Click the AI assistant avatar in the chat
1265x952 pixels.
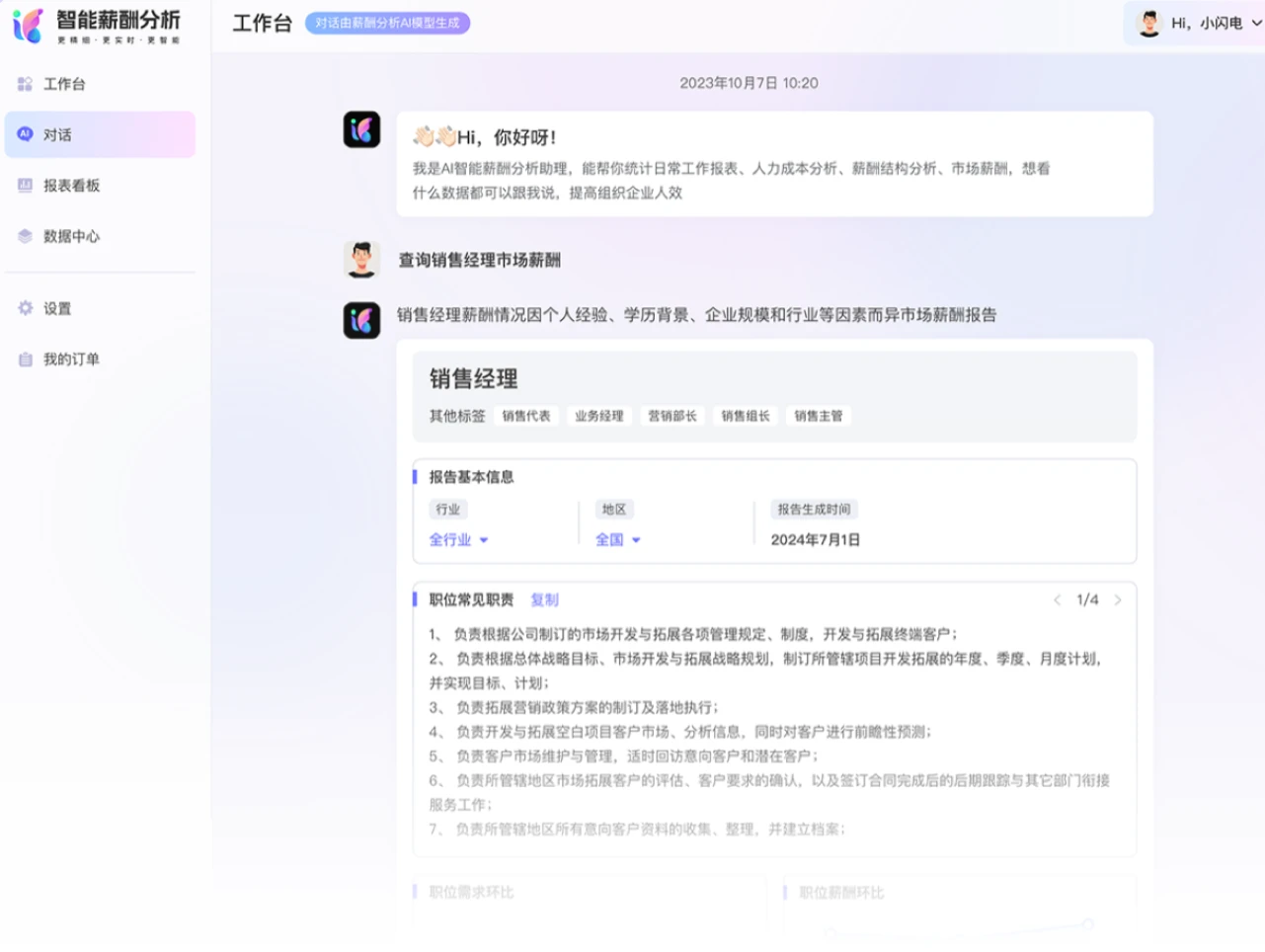pos(361,129)
